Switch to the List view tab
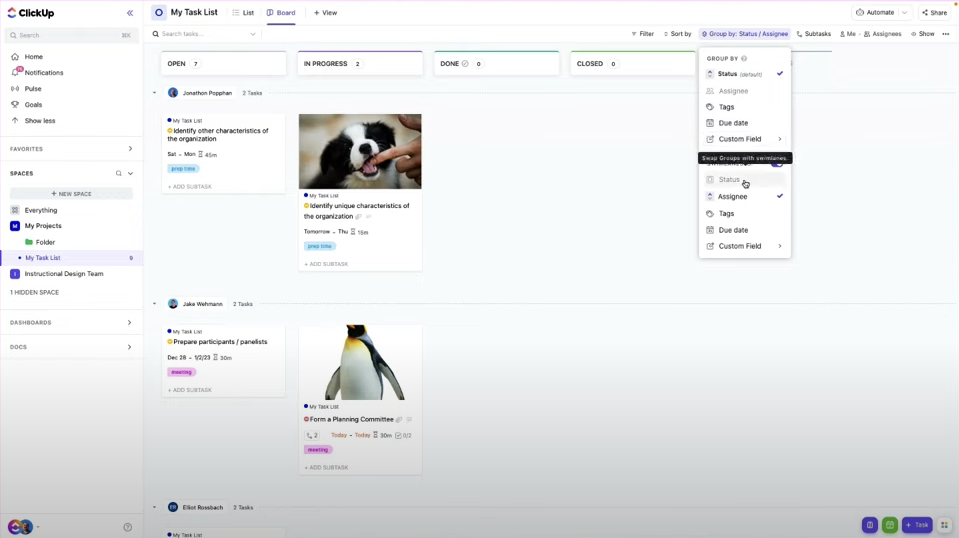The width and height of the screenshot is (959, 538). pyautogui.click(x=243, y=13)
